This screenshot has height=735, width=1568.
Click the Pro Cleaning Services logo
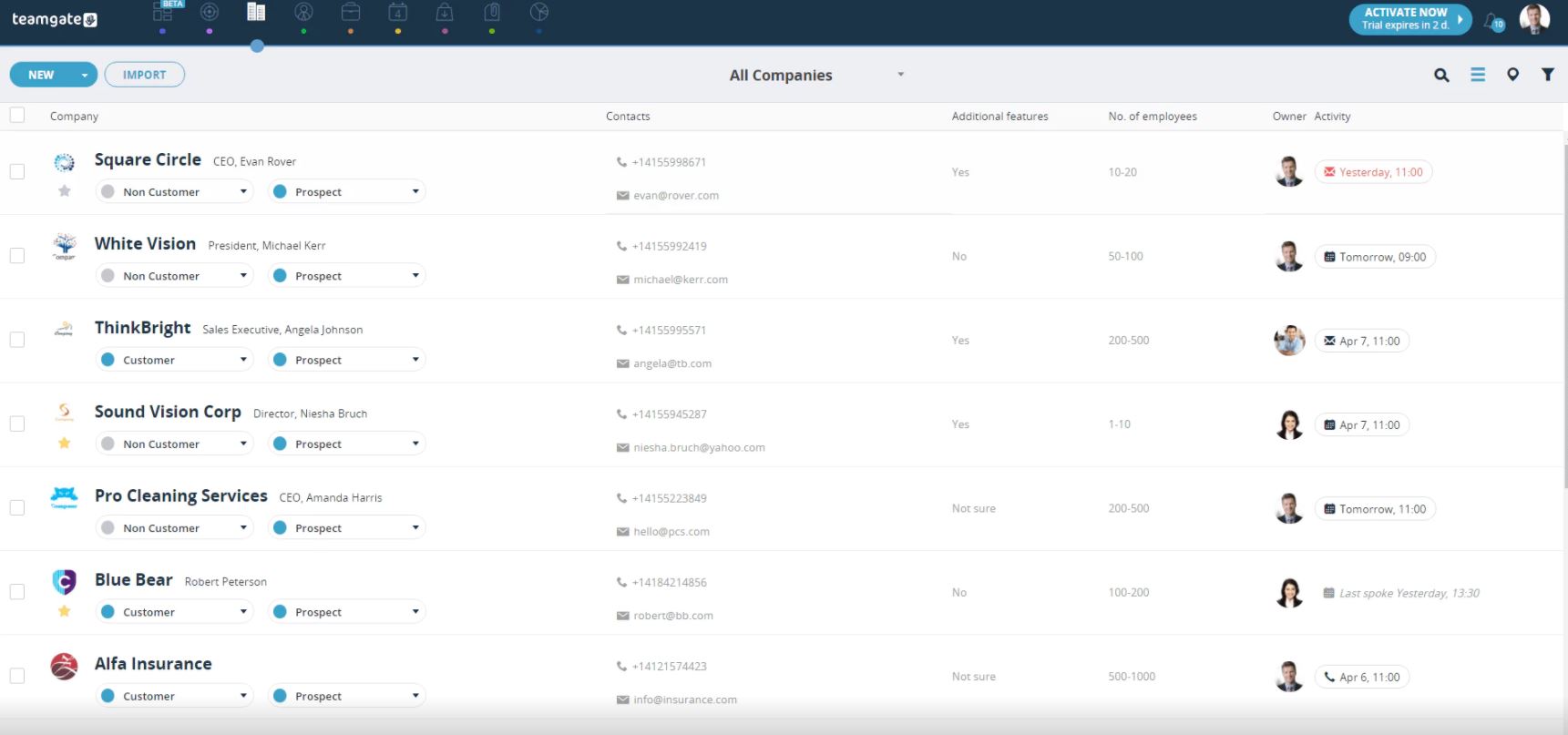tap(64, 497)
